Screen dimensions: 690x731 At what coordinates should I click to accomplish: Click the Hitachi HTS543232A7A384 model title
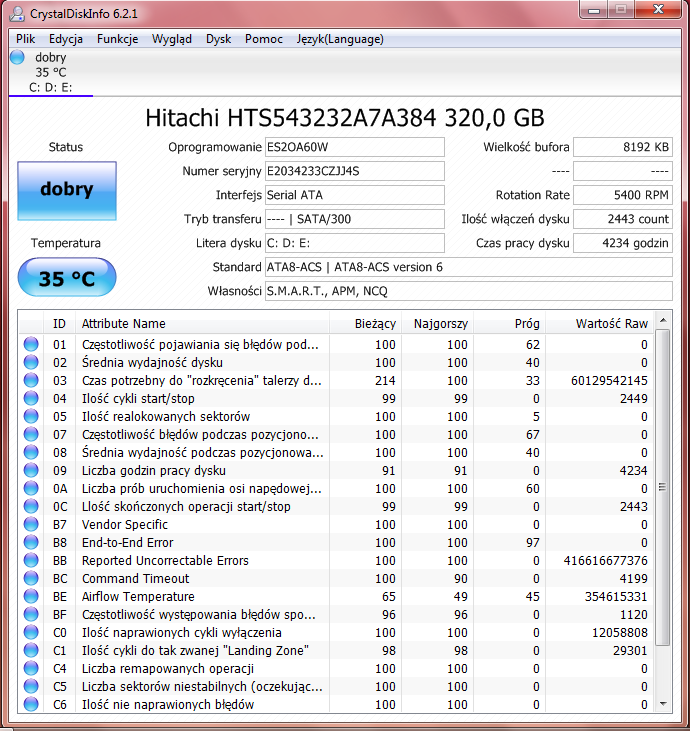[x=345, y=118]
